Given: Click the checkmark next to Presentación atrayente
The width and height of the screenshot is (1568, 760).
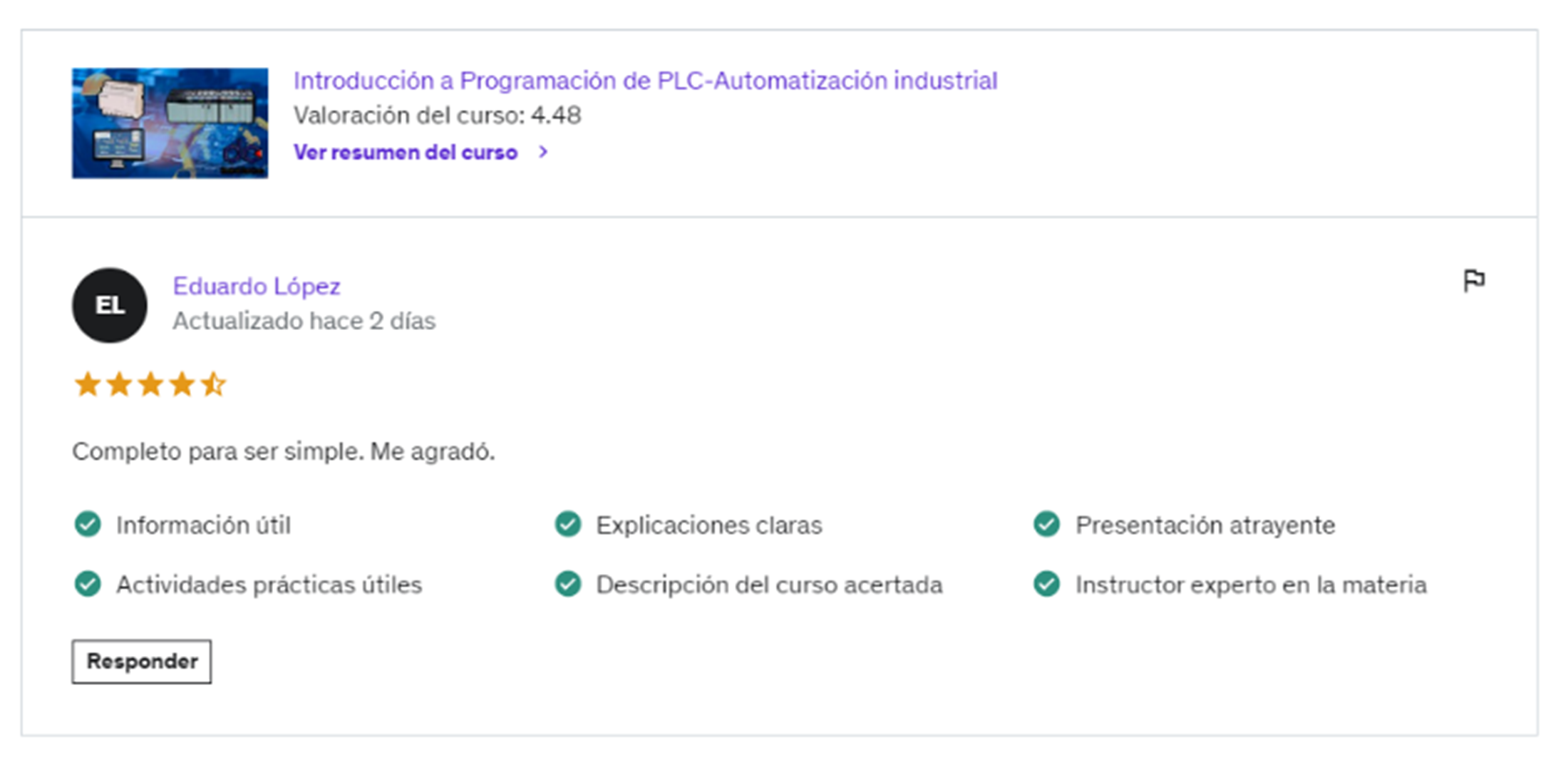Looking at the screenshot, I should 1047,525.
